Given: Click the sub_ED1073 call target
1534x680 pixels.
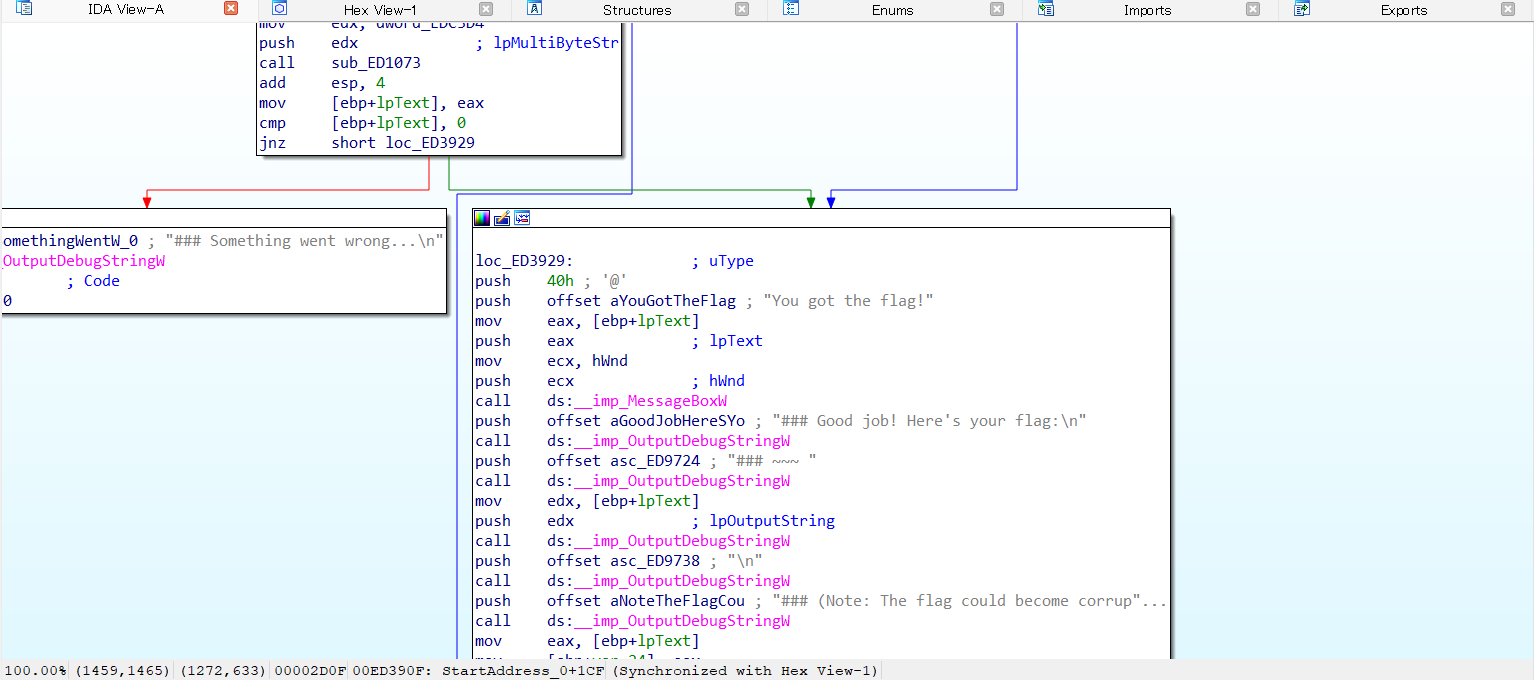Looking at the screenshot, I should point(376,63).
